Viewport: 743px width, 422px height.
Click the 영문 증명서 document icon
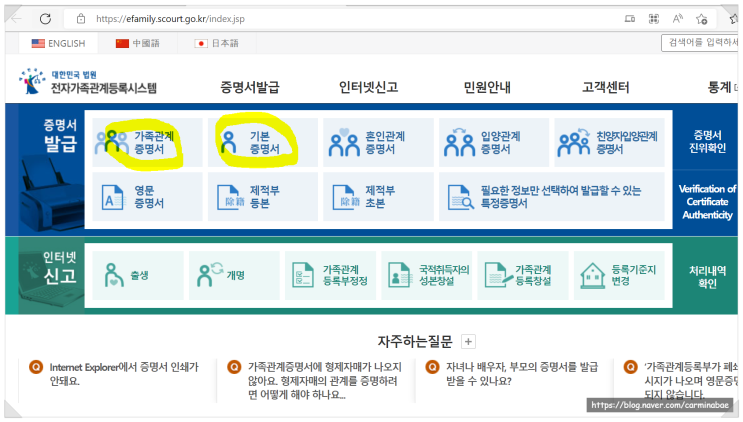pyautogui.click(x=113, y=197)
